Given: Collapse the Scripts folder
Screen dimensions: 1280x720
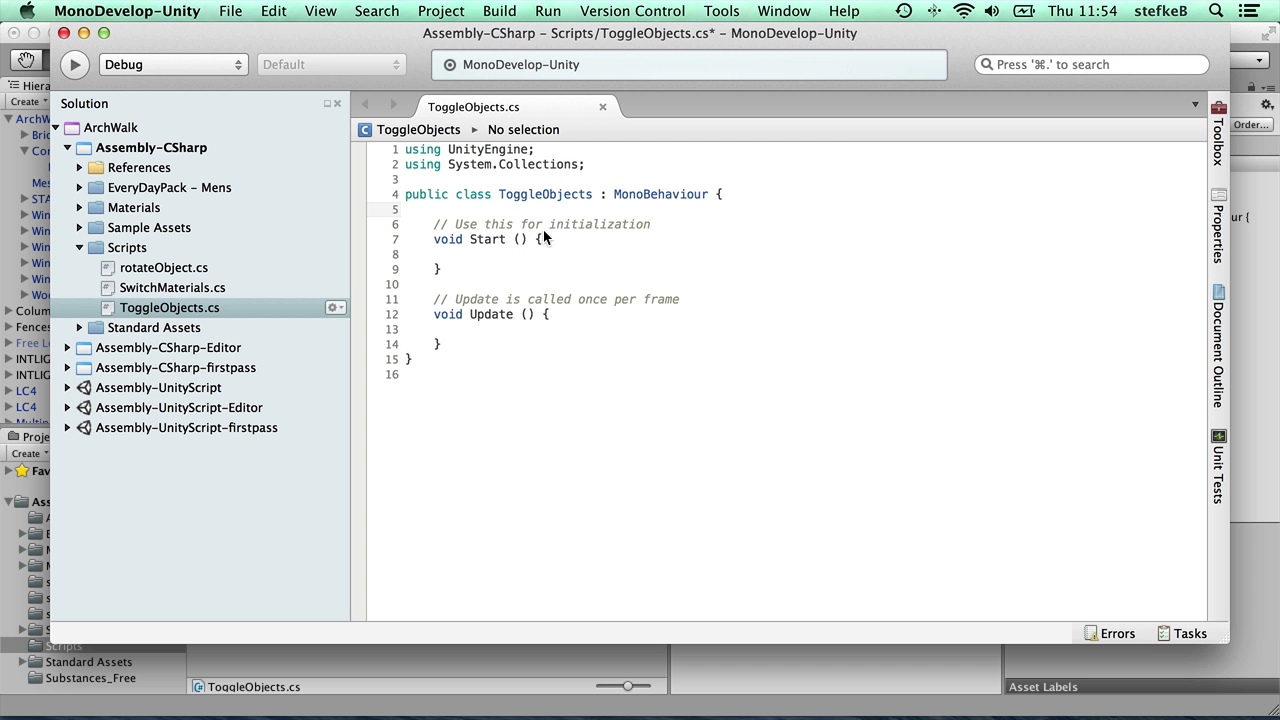Looking at the screenshot, I should click(x=80, y=248).
